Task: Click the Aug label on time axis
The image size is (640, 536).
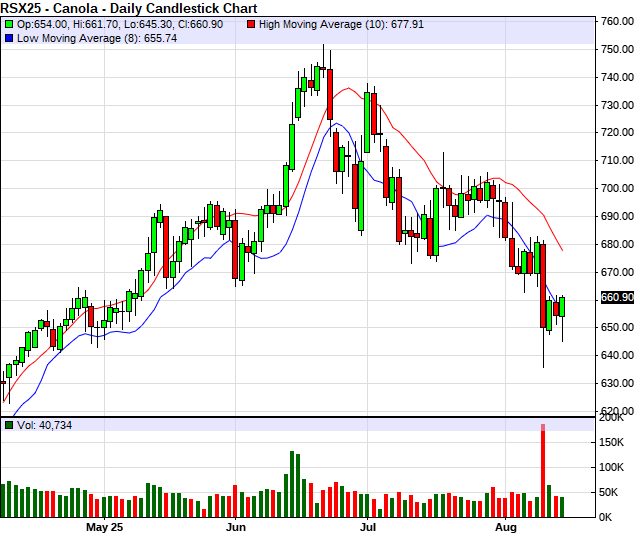Action: coord(506,526)
